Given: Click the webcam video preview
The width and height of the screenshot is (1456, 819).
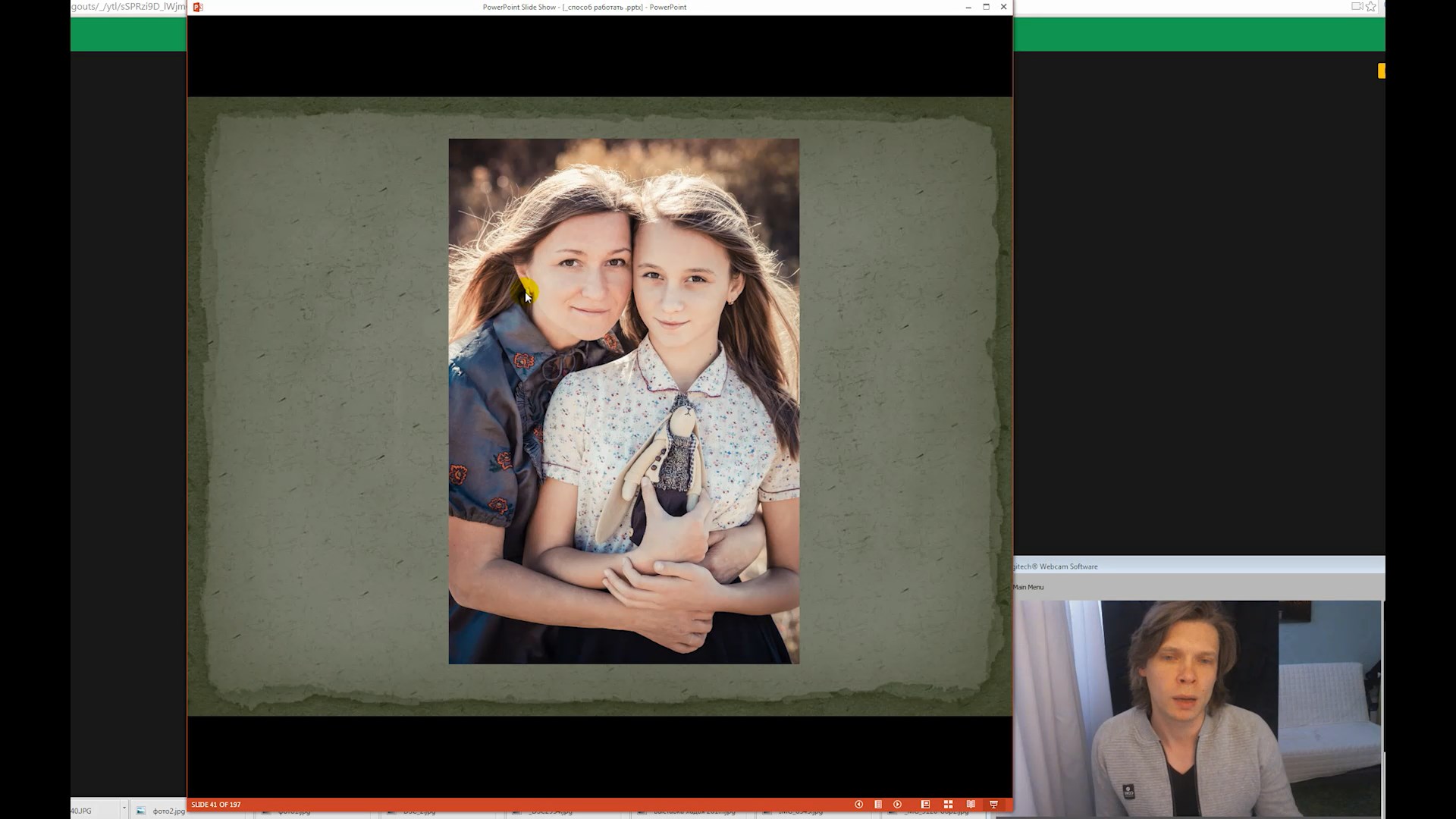Looking at the screenshot, I should pyautogui.click(x=1198, y=708).
